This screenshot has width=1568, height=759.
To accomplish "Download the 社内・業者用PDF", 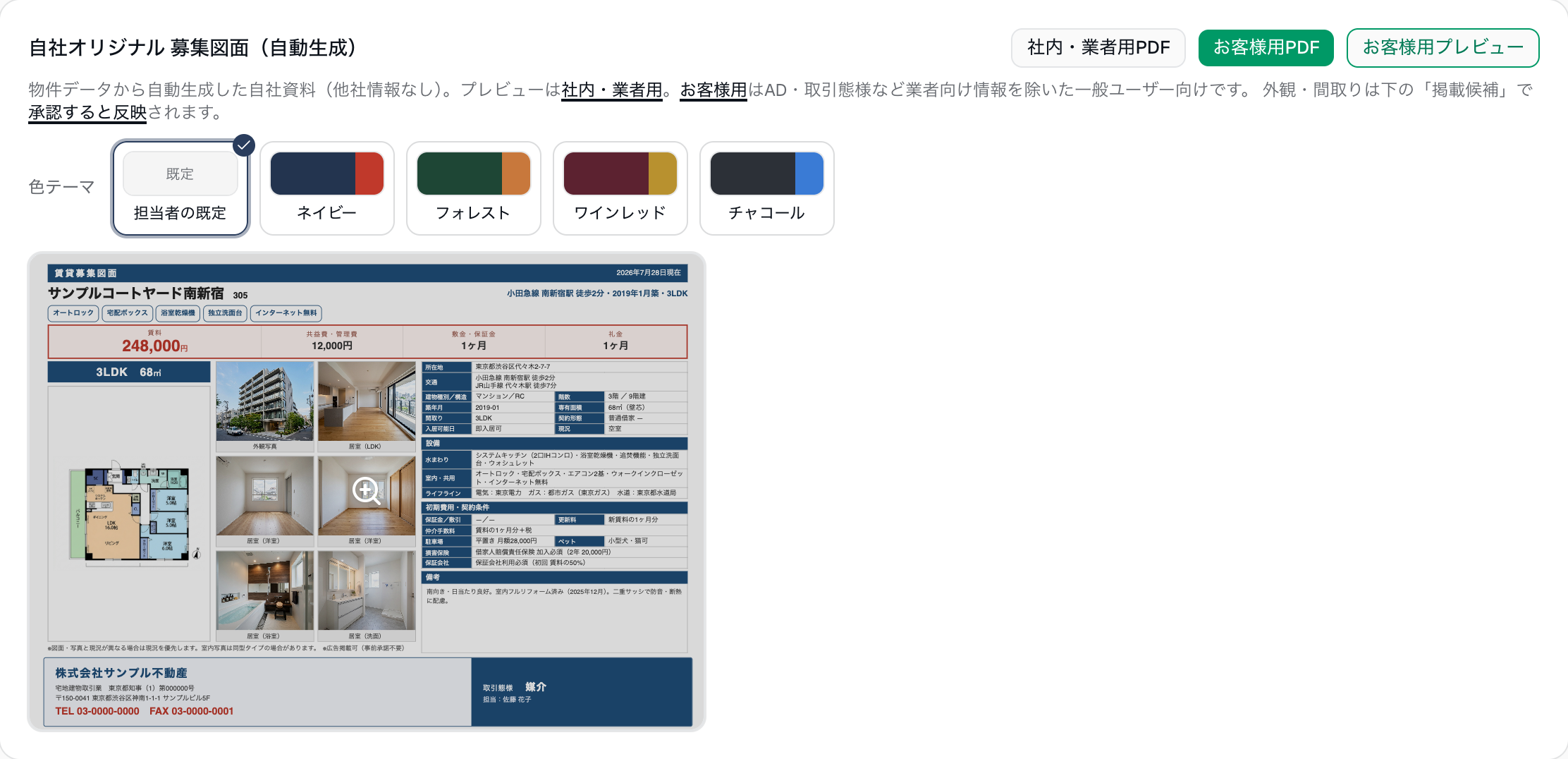I will [x=1098, y=48].
